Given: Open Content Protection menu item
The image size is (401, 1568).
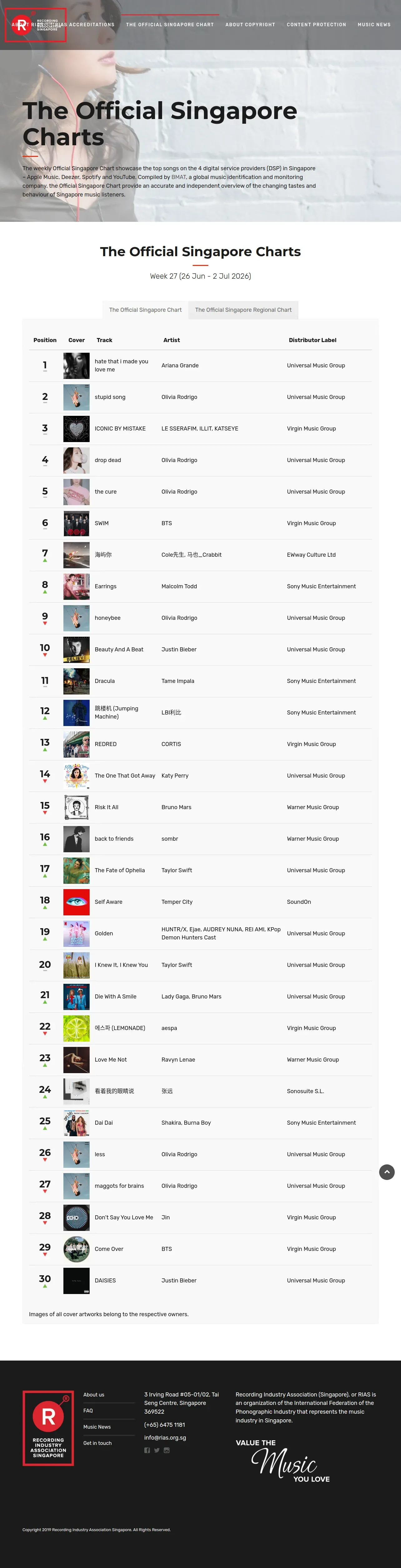Looking at the screenshot, I should [316, 25].
